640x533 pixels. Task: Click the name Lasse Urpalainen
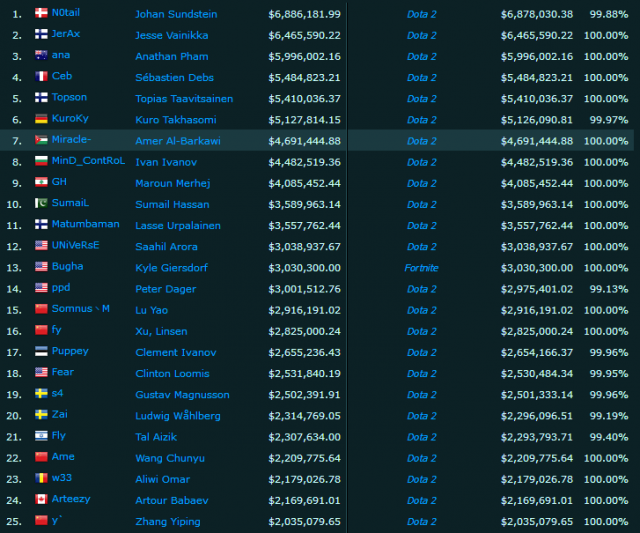(x=179, y=225)
